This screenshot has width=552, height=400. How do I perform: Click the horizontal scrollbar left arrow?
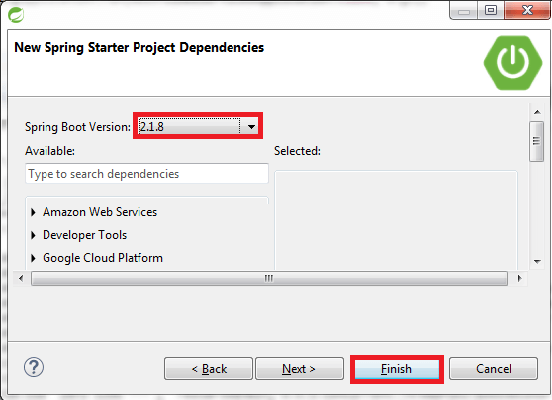pyautogui.click(x=21, y=279)
